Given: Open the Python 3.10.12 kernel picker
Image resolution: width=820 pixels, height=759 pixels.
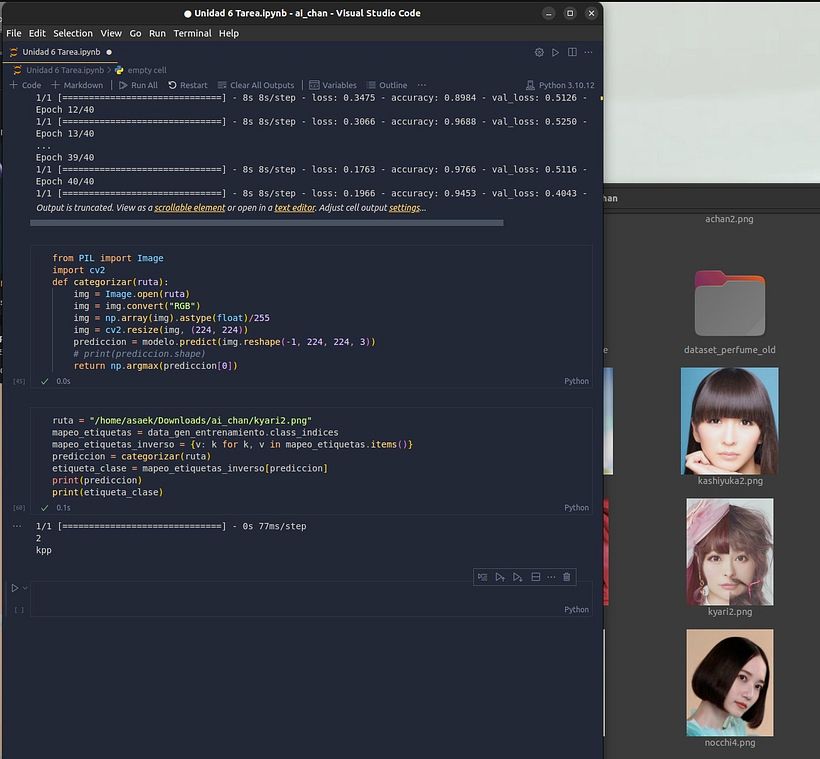Looking at the screenshot, I should pos(560,85).
